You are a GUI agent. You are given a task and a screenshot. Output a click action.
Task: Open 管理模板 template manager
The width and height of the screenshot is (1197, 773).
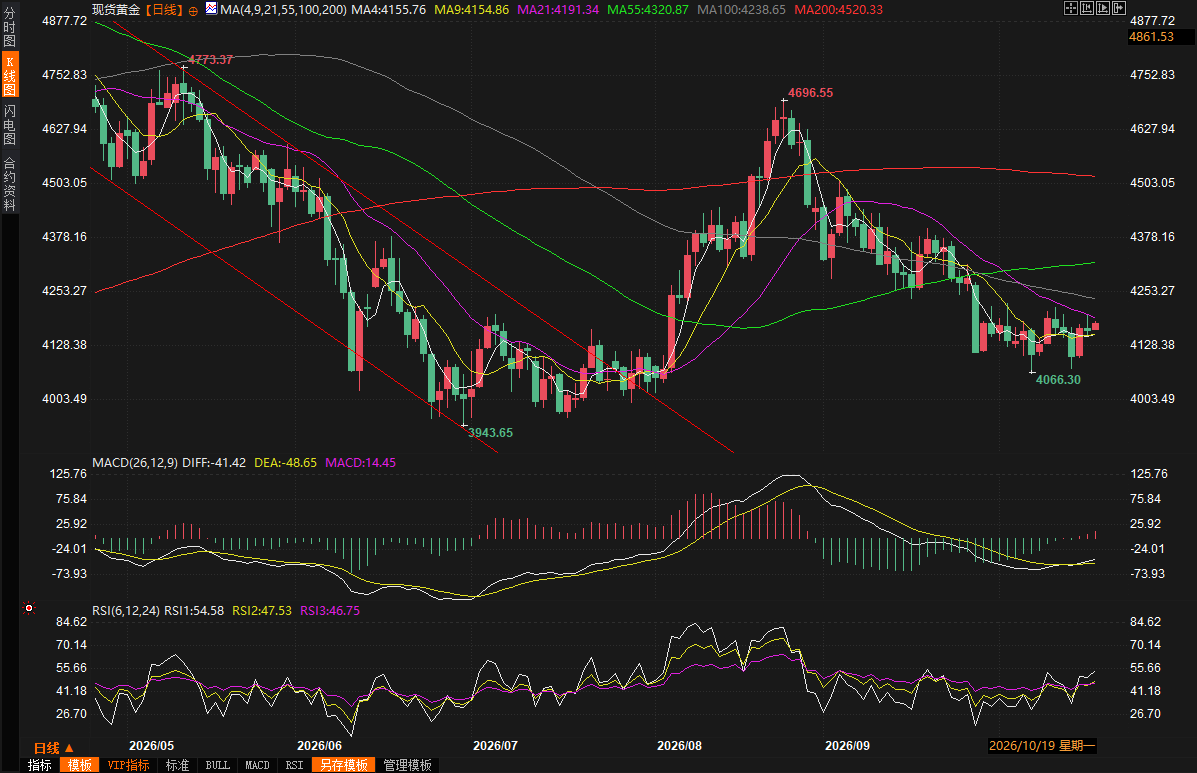pos(408,765)
